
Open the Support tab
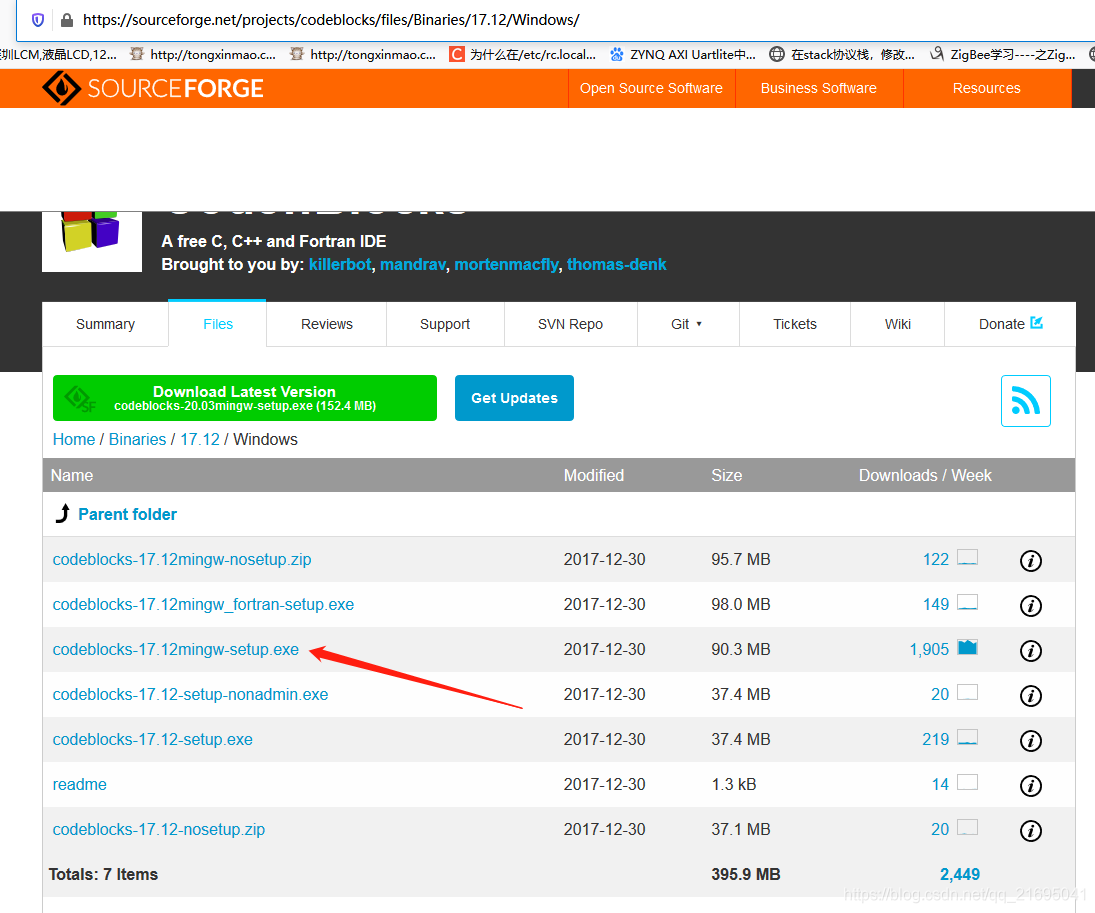pyautogui.click(x=445, y=324)
